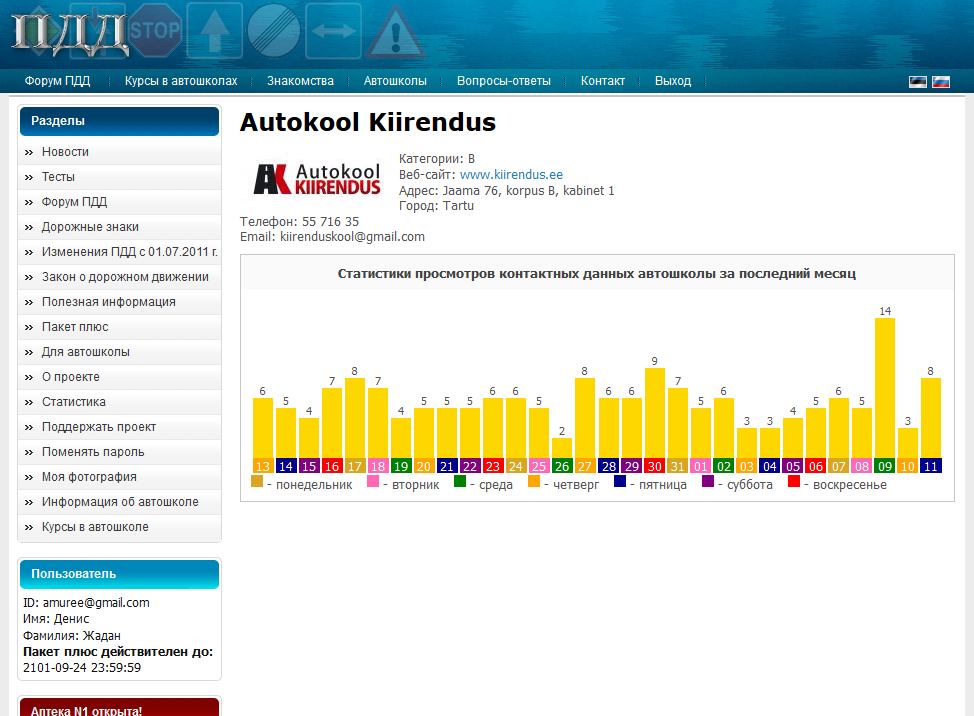This screenshot has height=716, width=974.
Task: Open Форум ПДД sidebar section
Action: [119, 202]
